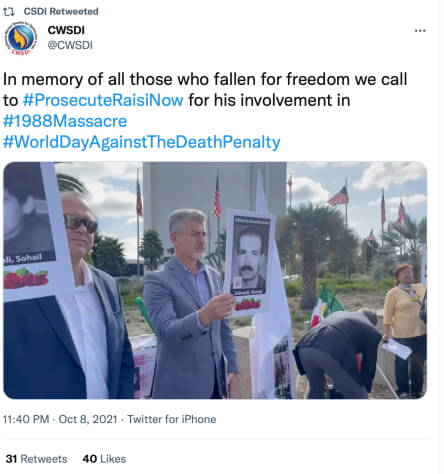Image resolution: width=444 pixels, height=474 pixels.
Task: Click the retweet arrows icon beside CSDI Retweeted
Action: pyautogui.click(x=9, y=12)
